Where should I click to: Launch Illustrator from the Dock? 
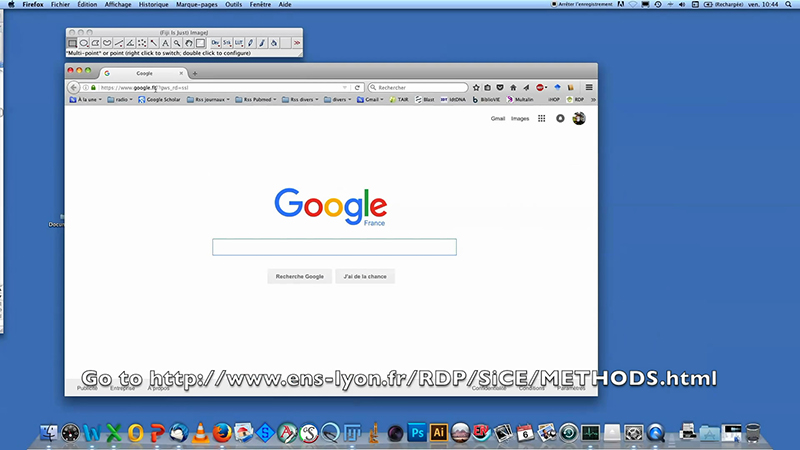(x=438, y=433)
